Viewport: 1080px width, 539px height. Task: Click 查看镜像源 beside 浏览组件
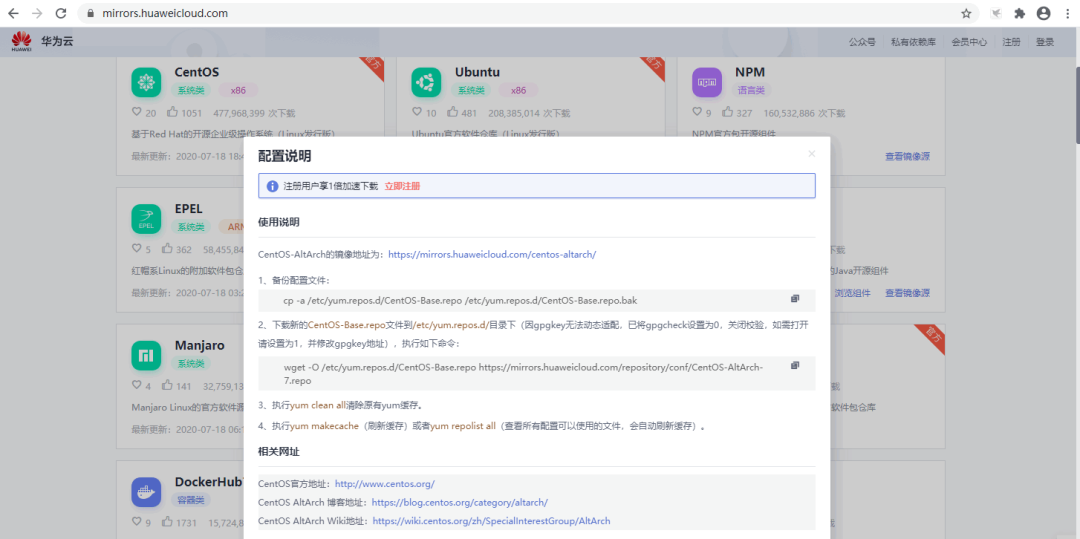point(907,293)
